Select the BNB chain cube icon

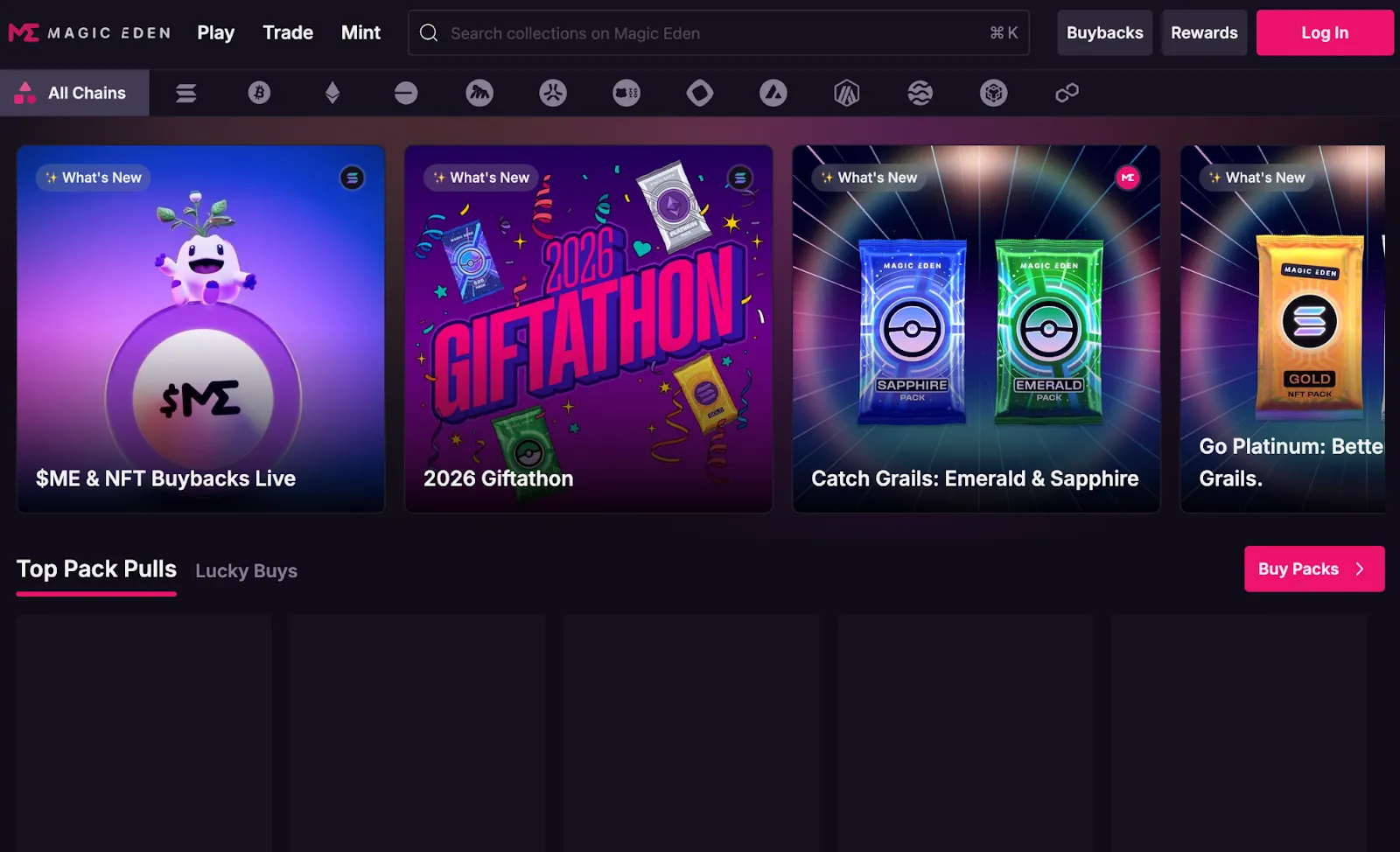click(994, 93)
